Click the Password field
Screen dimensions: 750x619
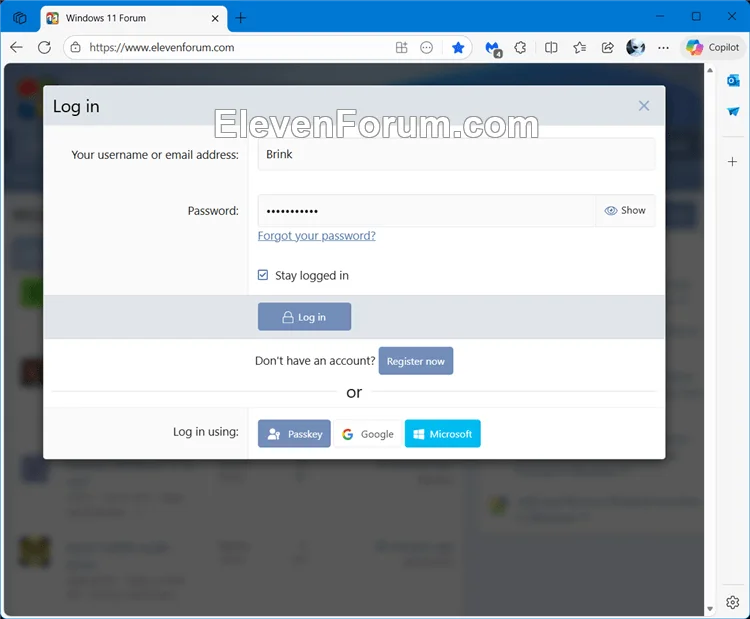pyautogui.click(x=427, y=210)
